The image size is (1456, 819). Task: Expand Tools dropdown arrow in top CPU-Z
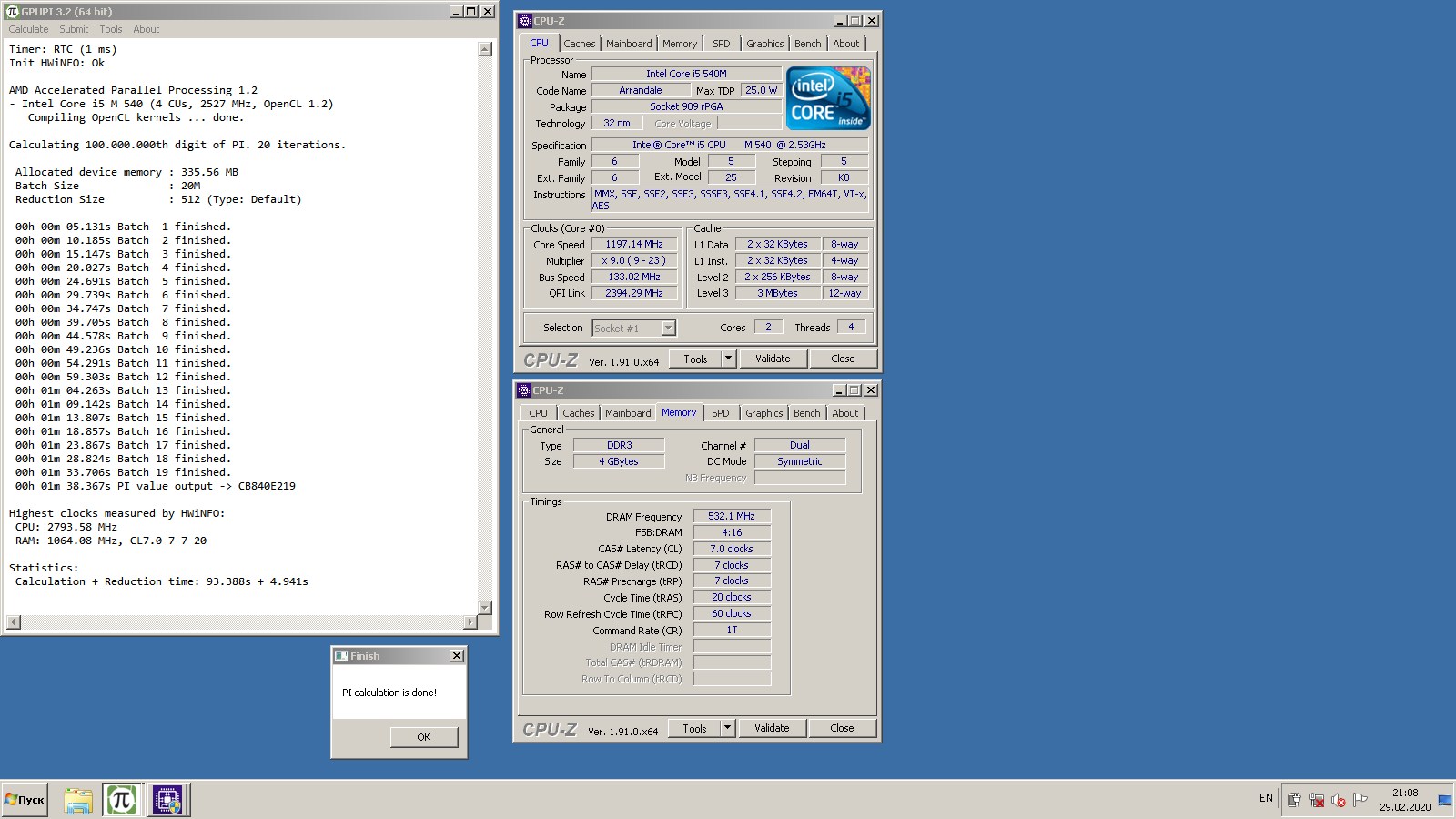728,359
